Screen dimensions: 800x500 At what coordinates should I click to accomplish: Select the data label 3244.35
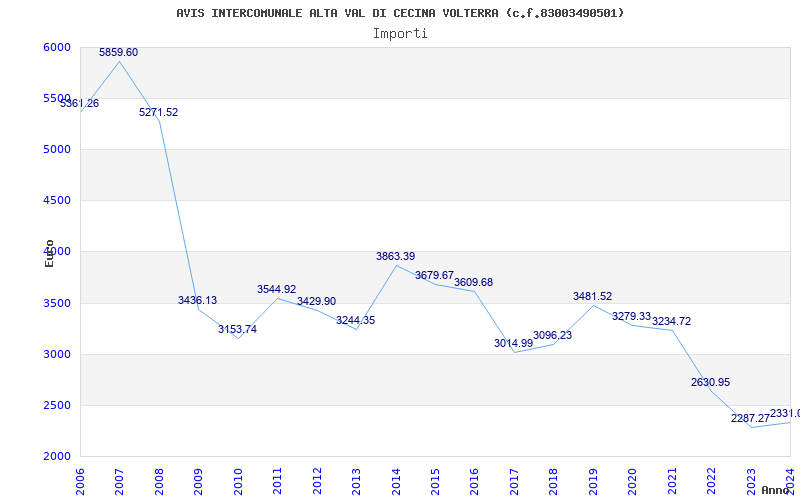click(356, 320)
